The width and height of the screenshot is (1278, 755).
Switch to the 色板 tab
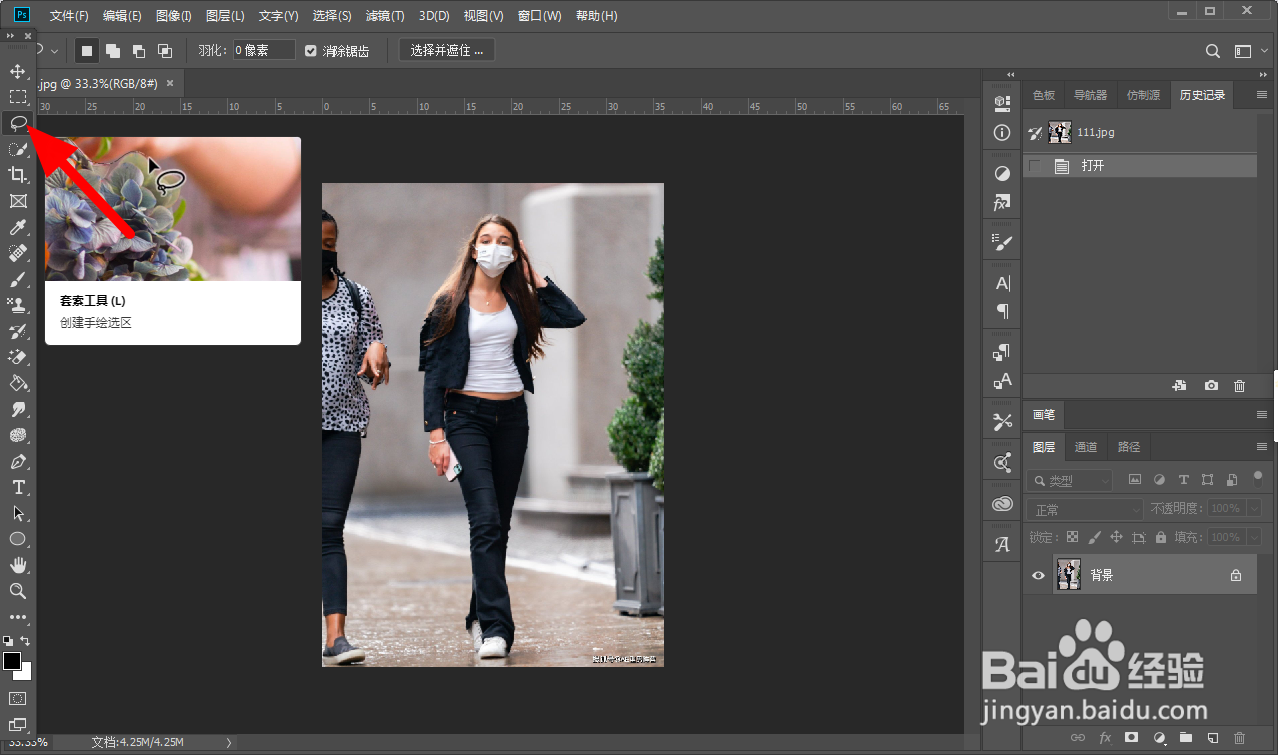(x=1044, y=95)
